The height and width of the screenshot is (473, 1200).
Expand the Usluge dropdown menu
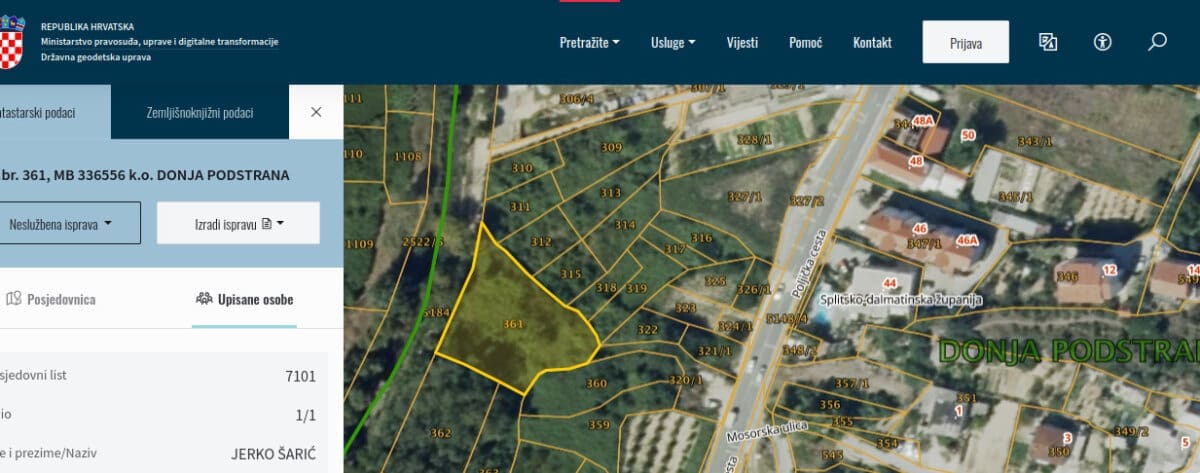pos(673,43)
